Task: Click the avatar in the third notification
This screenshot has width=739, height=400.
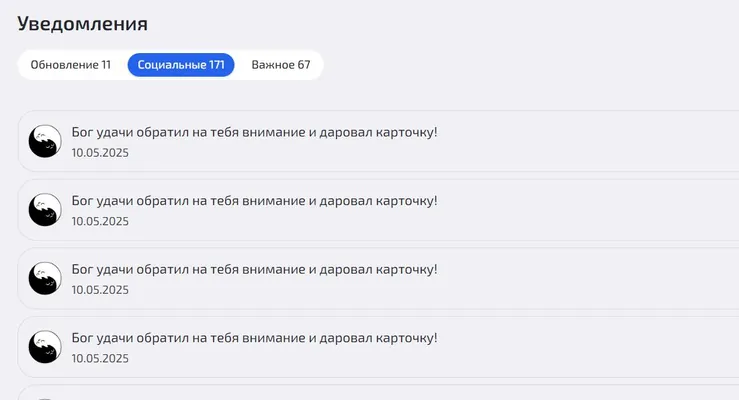Action: (x=45, y=278)
